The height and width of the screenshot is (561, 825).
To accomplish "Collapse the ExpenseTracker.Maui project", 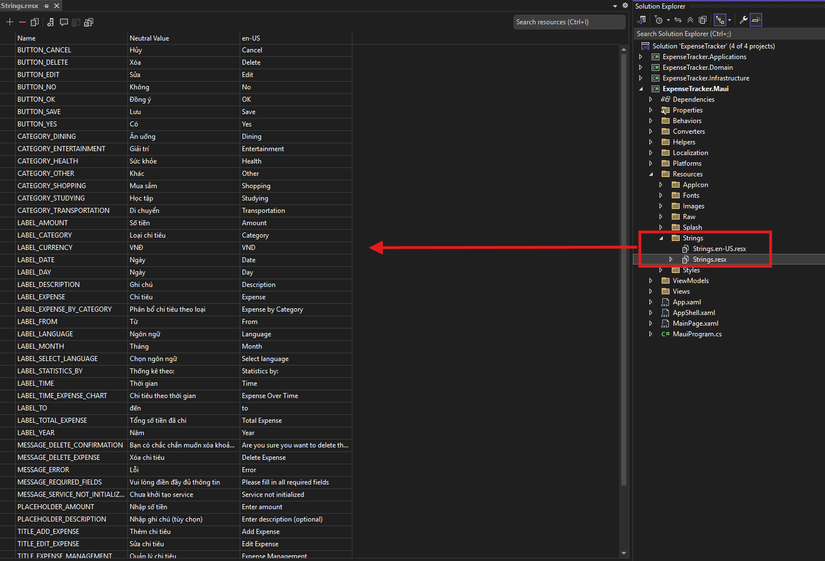I will (x=641, y=89).
